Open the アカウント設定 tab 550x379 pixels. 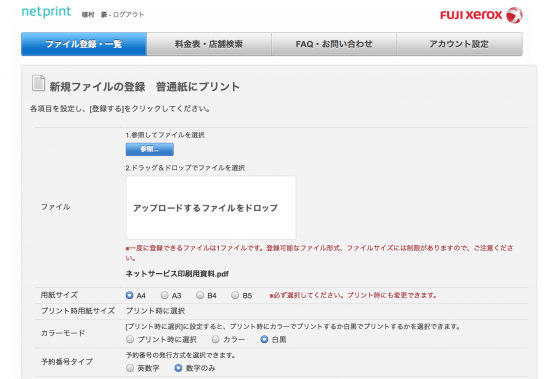point(460,44)
